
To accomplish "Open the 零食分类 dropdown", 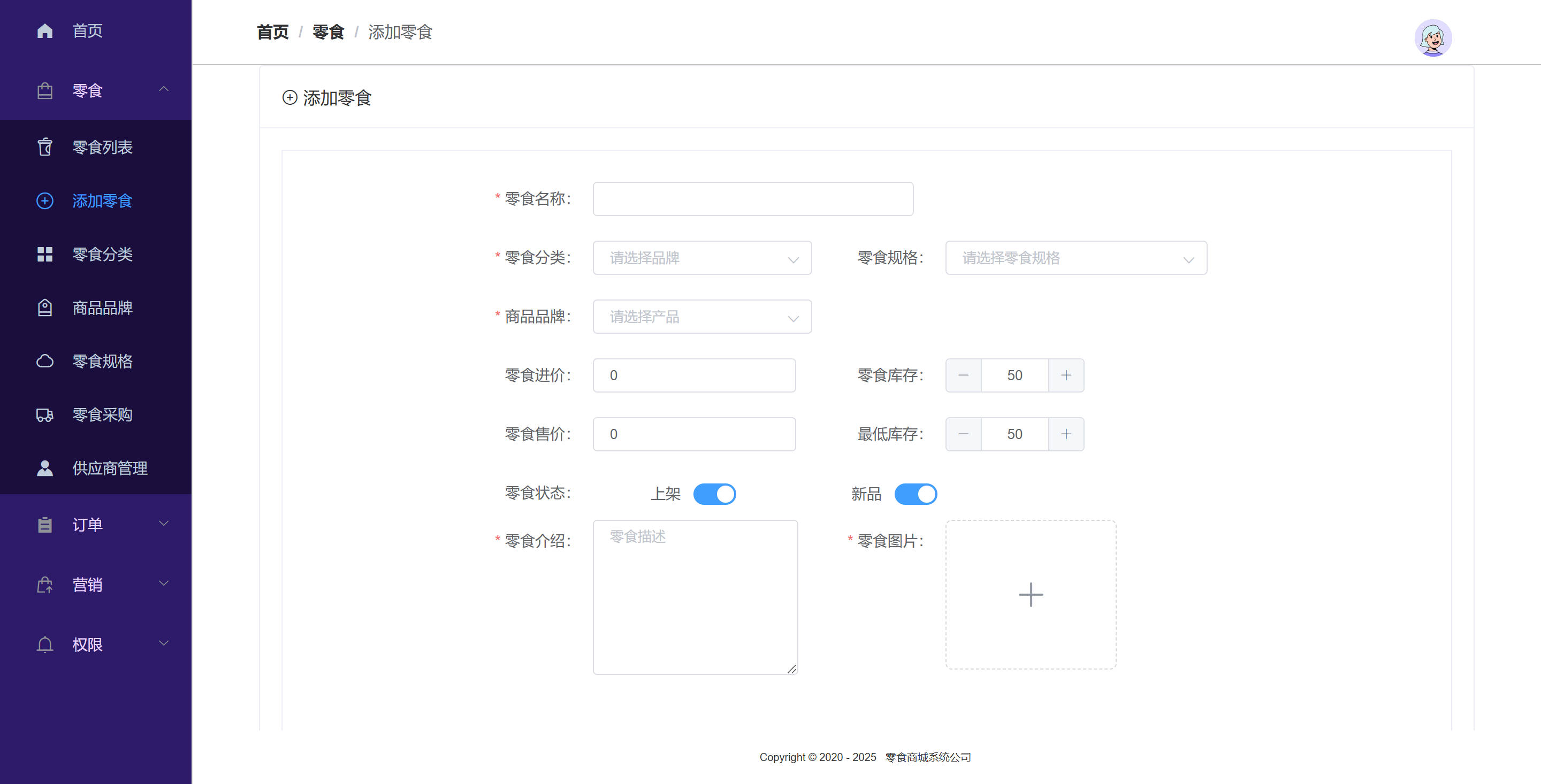I will [703, 258].
